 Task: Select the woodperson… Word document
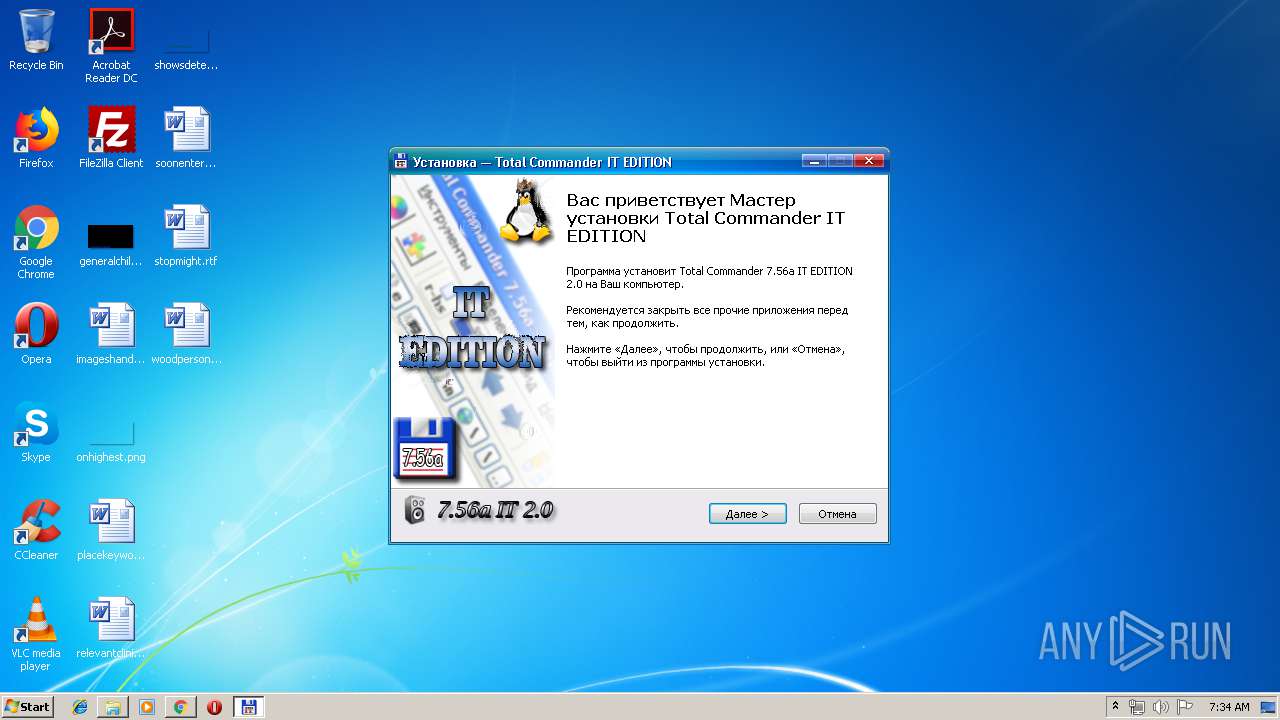[186, 334]
